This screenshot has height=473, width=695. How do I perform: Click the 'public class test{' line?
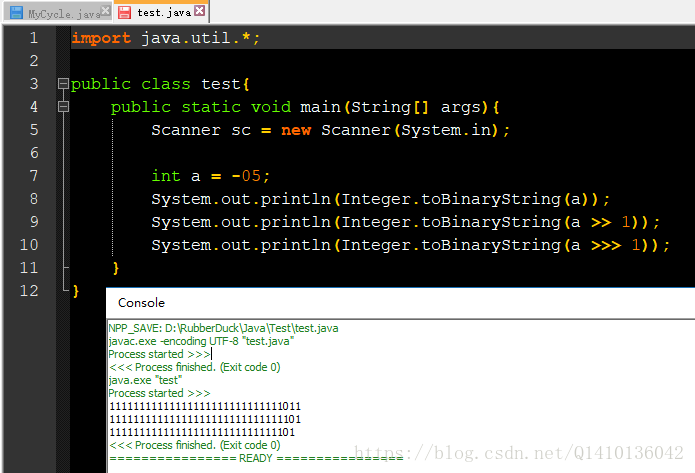pos(160,84)
